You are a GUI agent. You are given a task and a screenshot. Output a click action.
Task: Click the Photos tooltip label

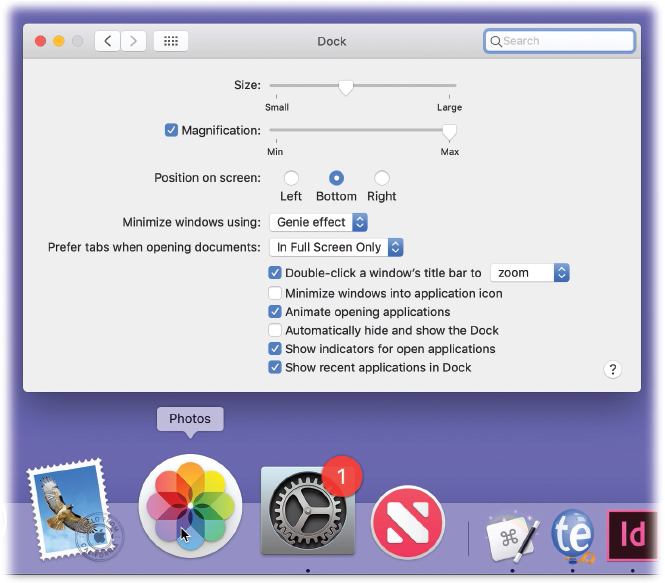190,419
